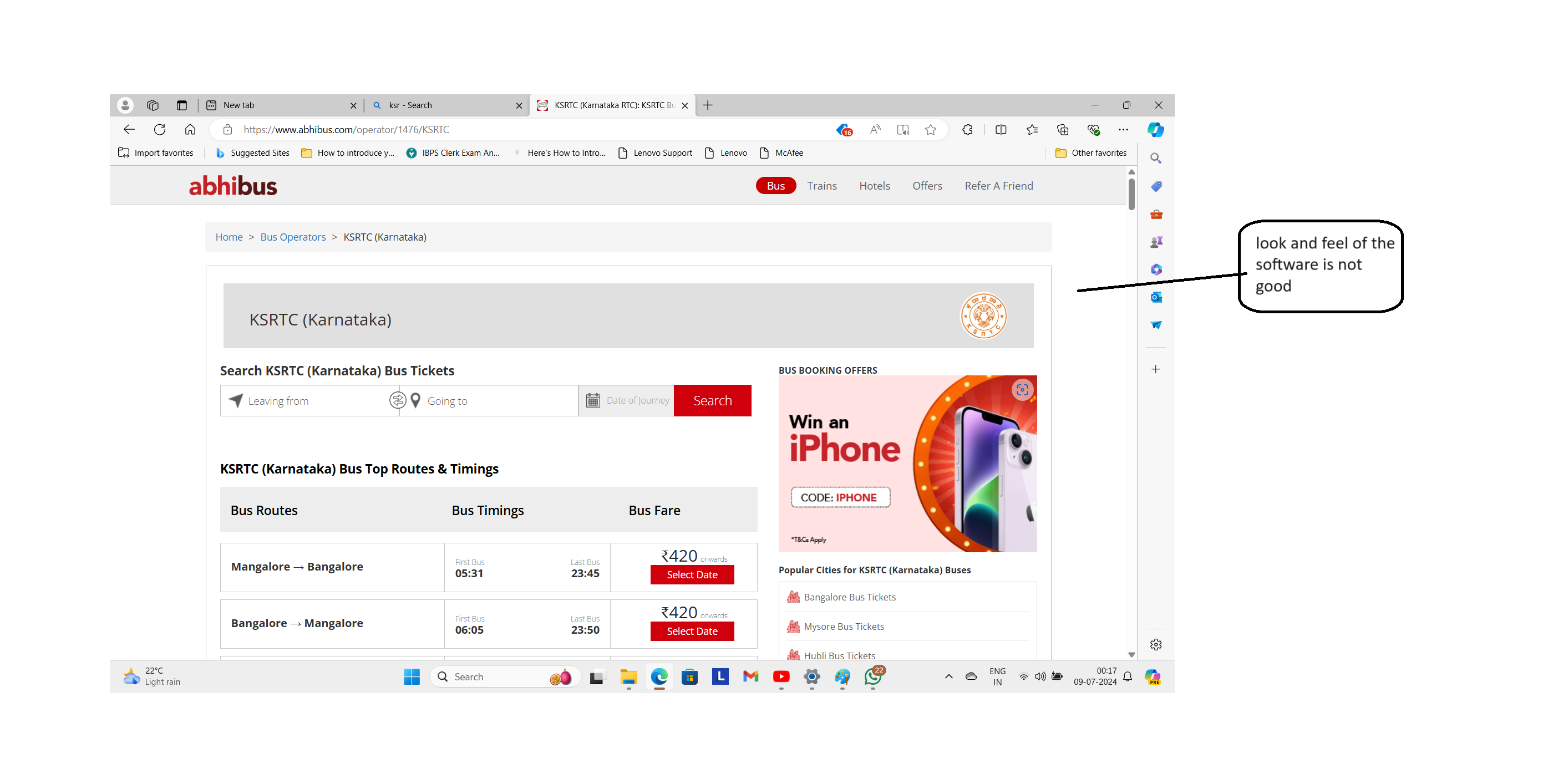Add page to favorites star
Image resolution: width=1543 pixels, height=784 pixels.
[930, 129]
